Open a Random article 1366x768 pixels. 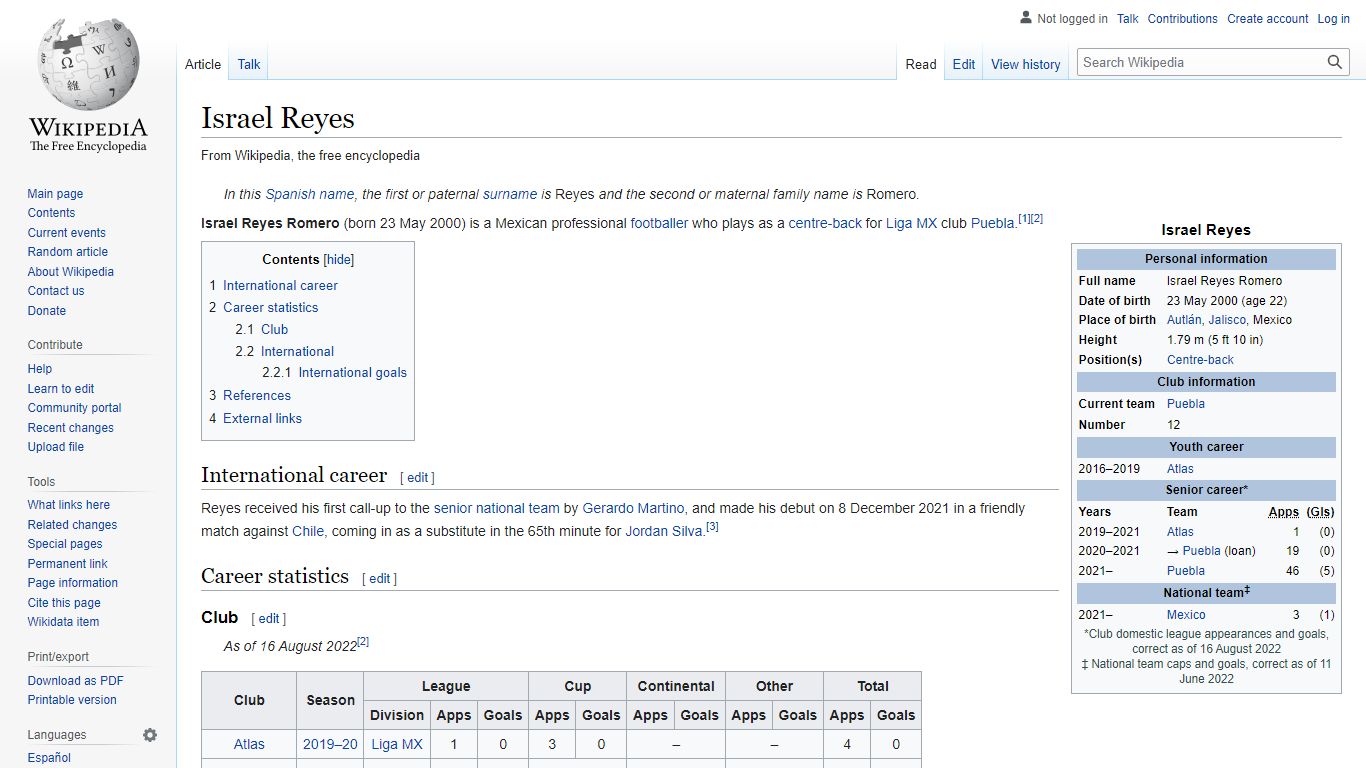pyautogui.click(x=68, y=252)
